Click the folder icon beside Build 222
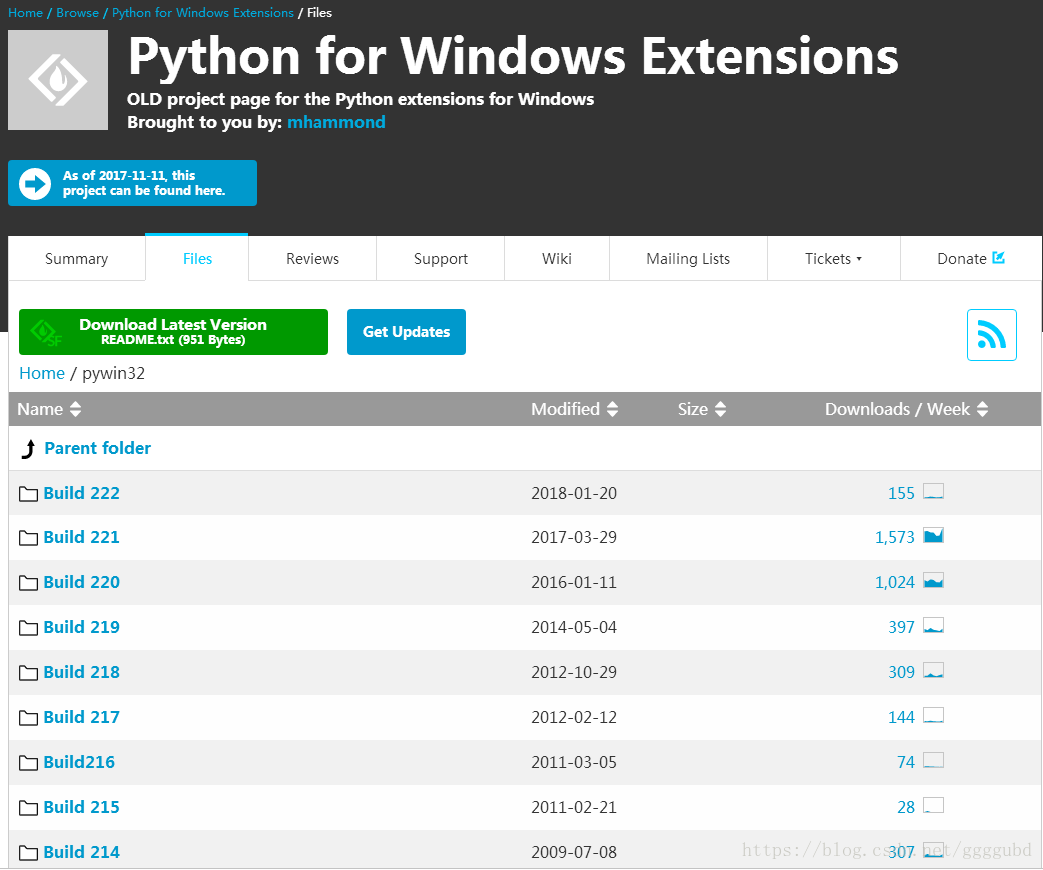Image resolution: width=1043 pixels, height=870 pixels. coord(27,492)
